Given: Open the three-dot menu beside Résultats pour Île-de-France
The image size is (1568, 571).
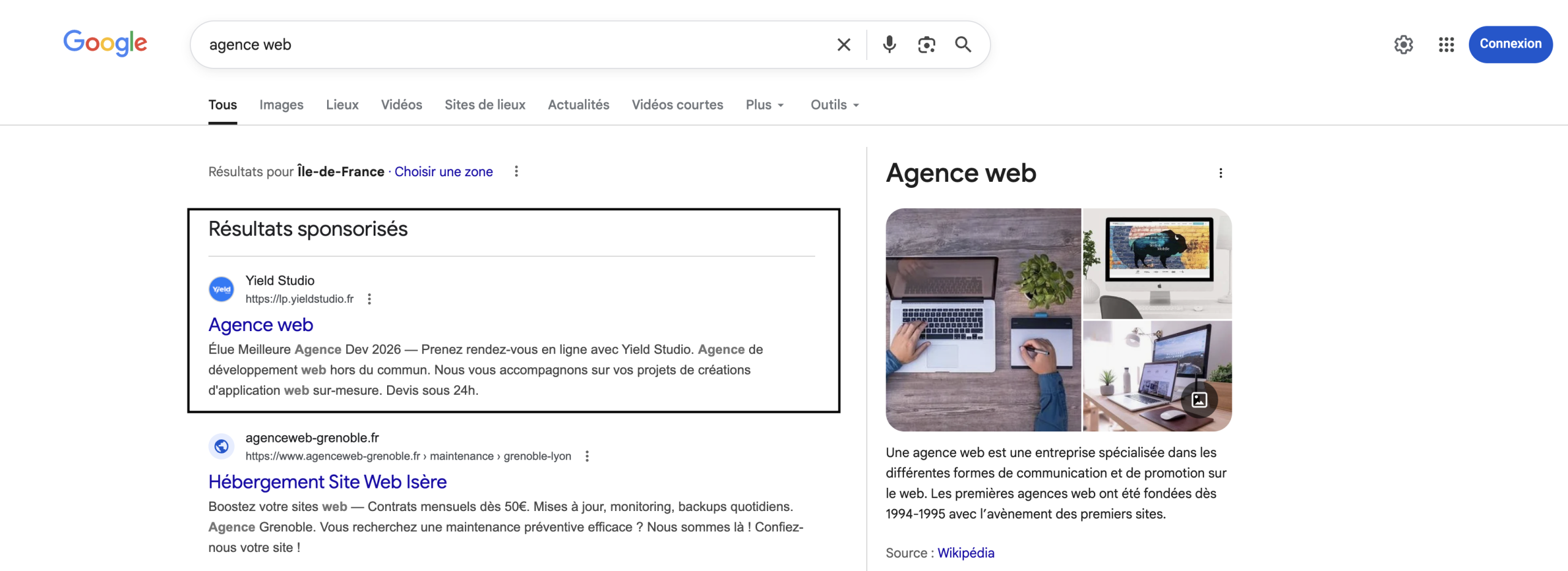Looking at the screenshot, I should (516, 172).
